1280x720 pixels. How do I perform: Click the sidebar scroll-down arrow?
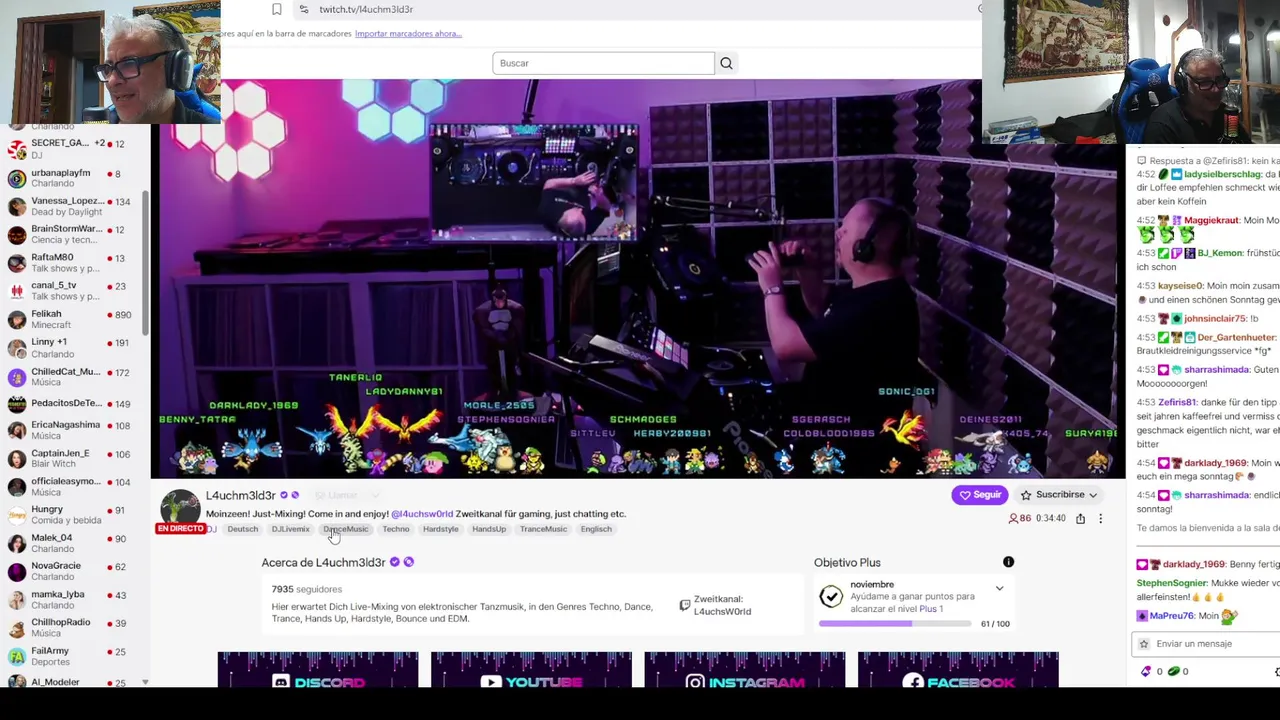point(145,683)
